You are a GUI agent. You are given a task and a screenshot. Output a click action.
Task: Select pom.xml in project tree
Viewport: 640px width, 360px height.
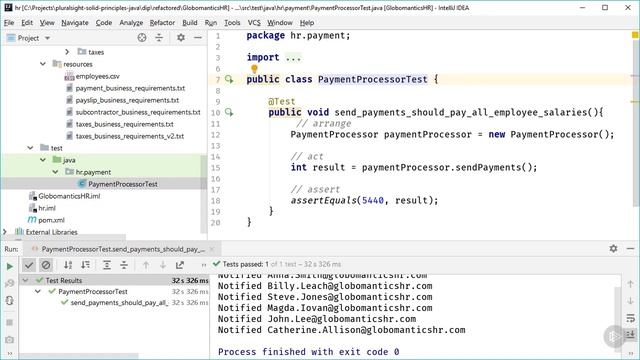[x=51, y=220]
